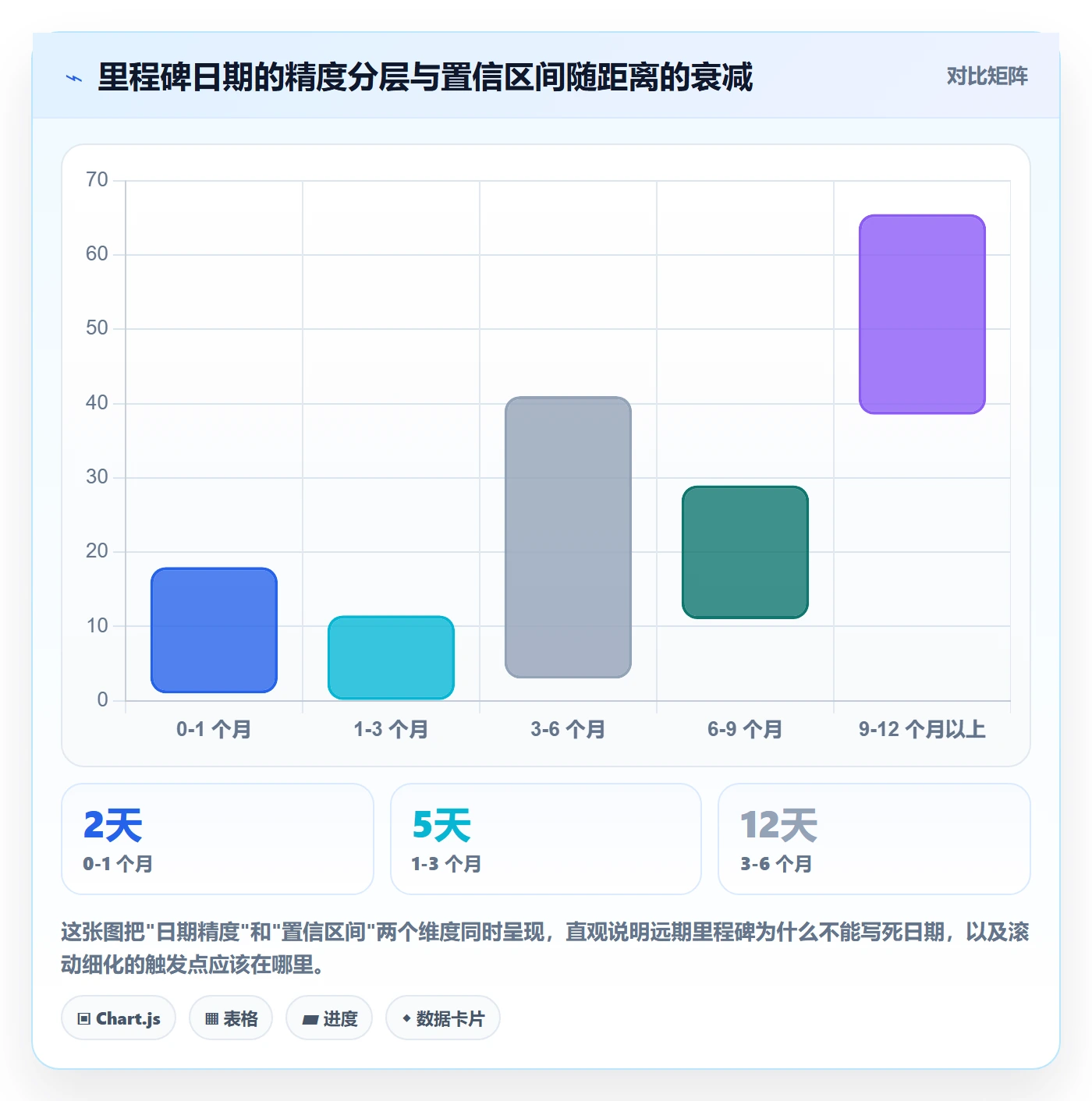
Task: Click the x-axis label 3-6 个月
Action: tap(568, 730)
